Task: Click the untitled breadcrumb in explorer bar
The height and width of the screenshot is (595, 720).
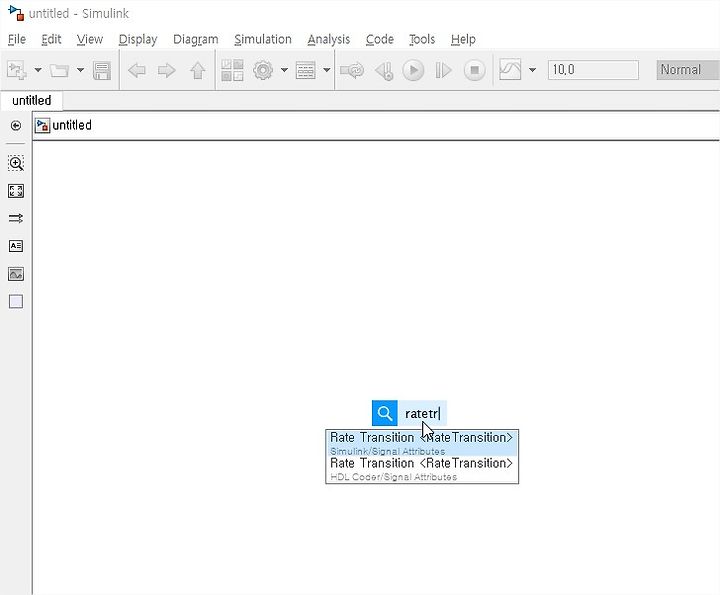Action: tap(72, 125)
